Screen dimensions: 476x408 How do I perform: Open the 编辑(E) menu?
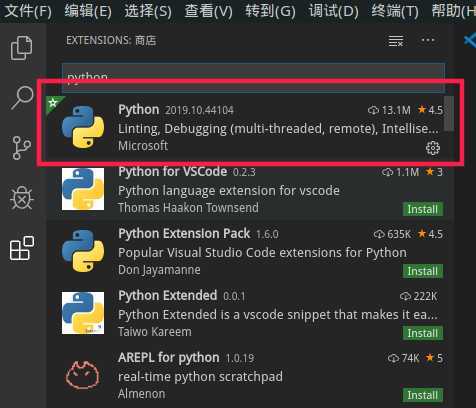pos(88,11)
